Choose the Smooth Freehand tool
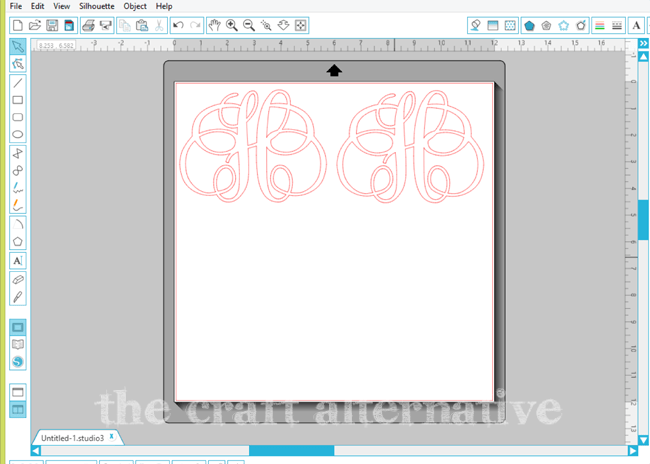This screenshot has width=650, height=464. [17, 205]
